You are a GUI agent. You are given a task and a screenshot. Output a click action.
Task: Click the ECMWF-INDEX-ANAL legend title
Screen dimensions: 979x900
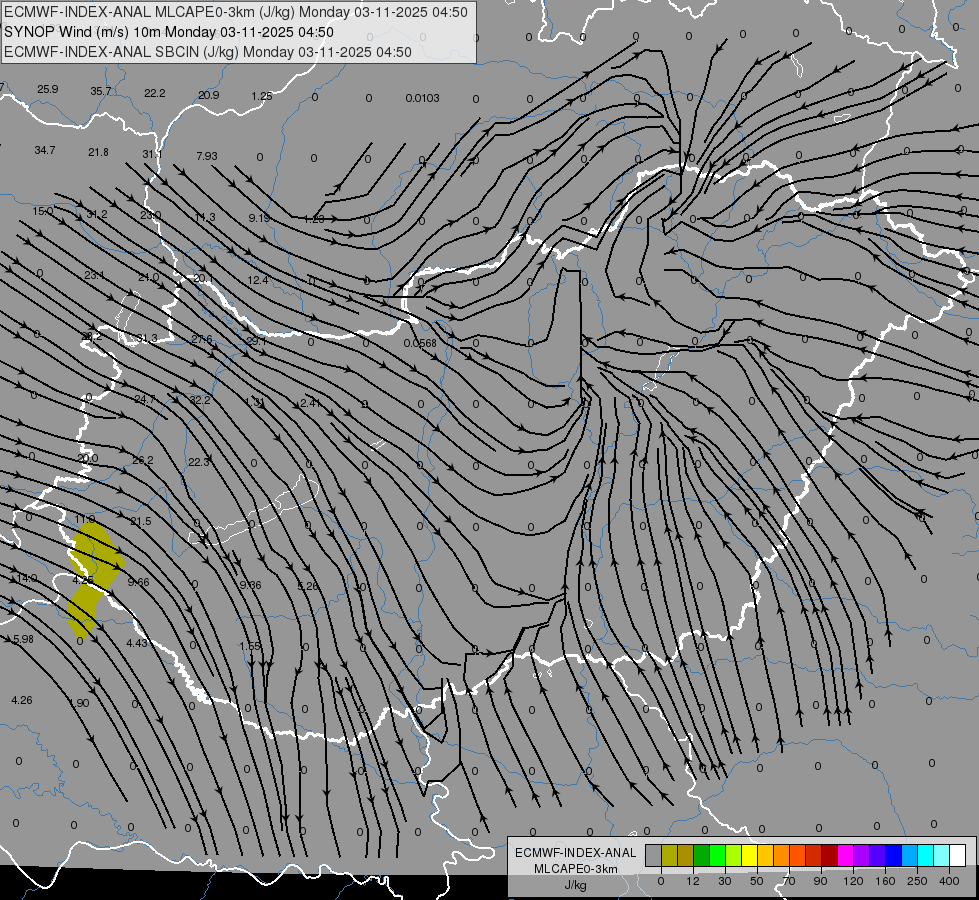point(575,853)
